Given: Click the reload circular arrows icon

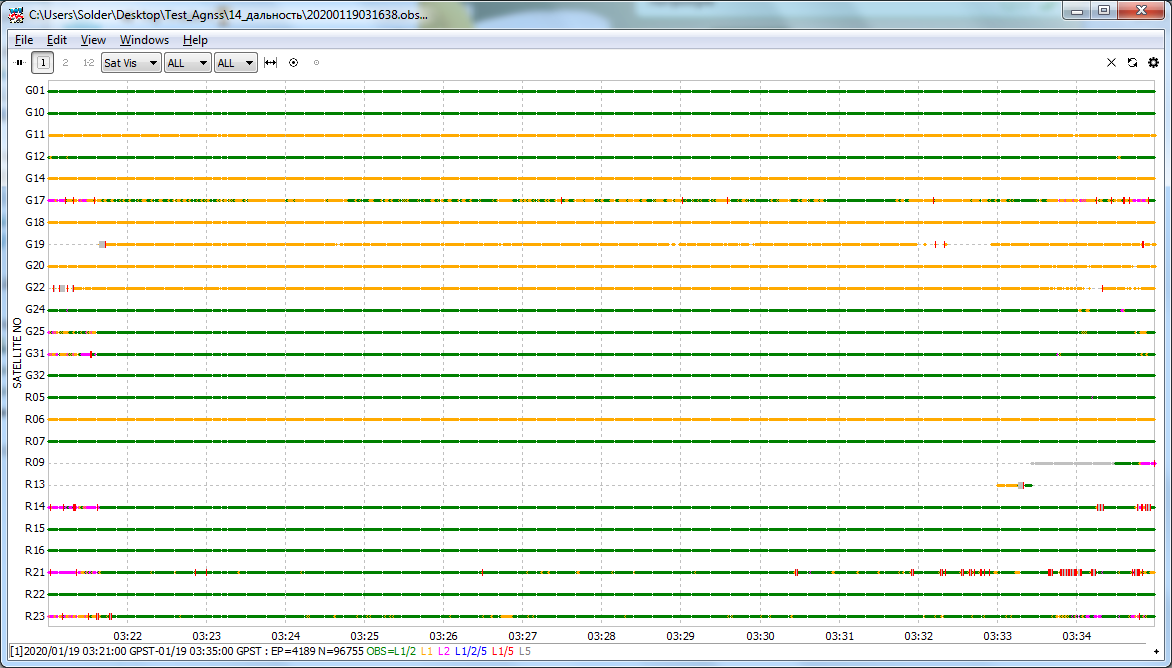Looking at the screenshot, I should pyautogui.click(x=1132, y=63).
